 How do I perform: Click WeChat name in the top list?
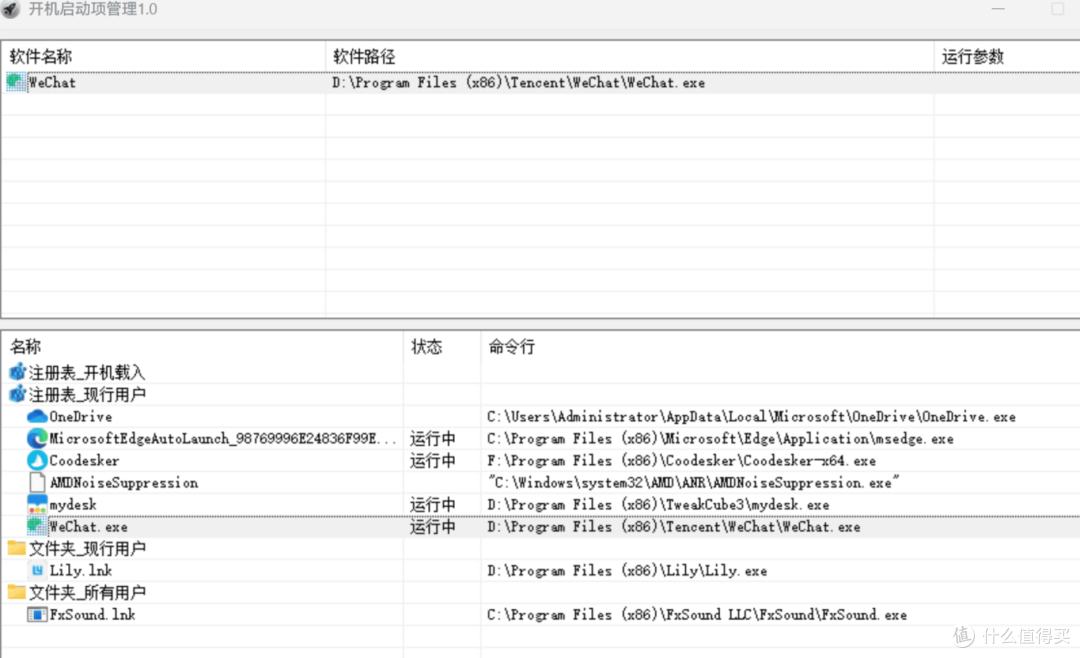click(x=52, y=83)
